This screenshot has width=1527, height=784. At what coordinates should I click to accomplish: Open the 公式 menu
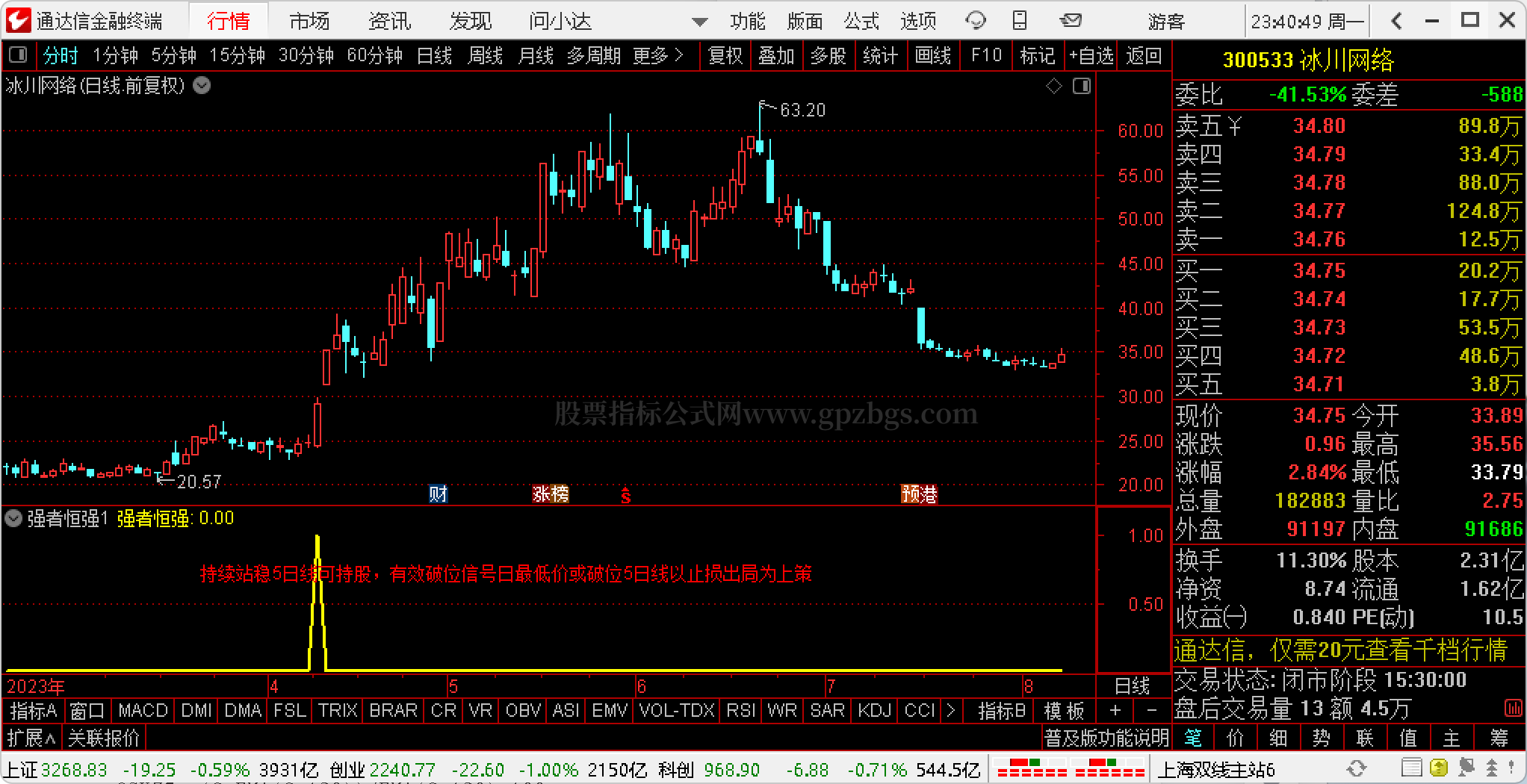pos(861,21)
